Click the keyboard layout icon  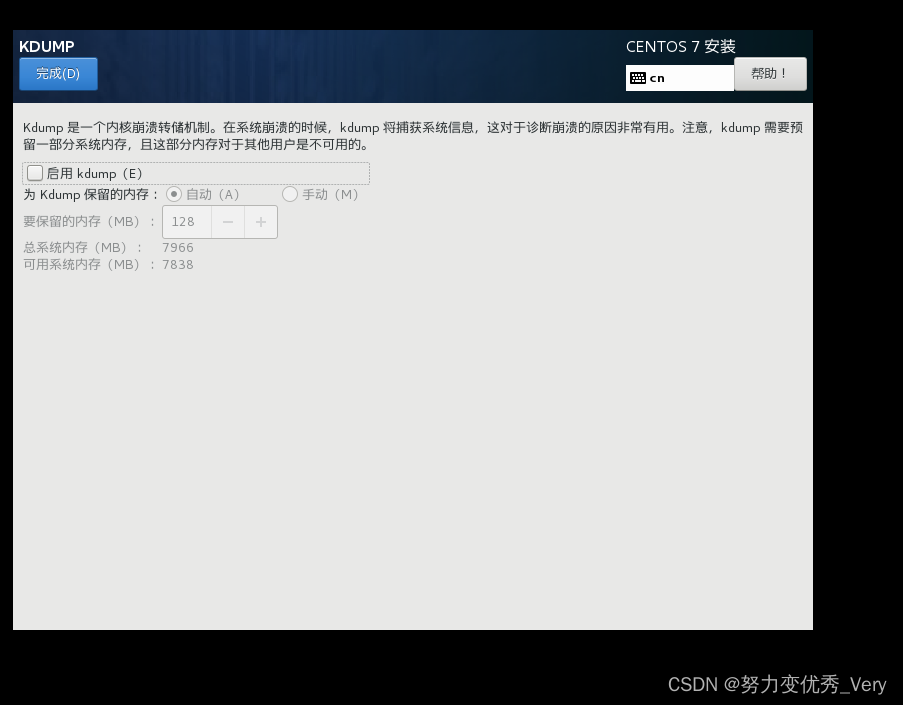(638, 78)
